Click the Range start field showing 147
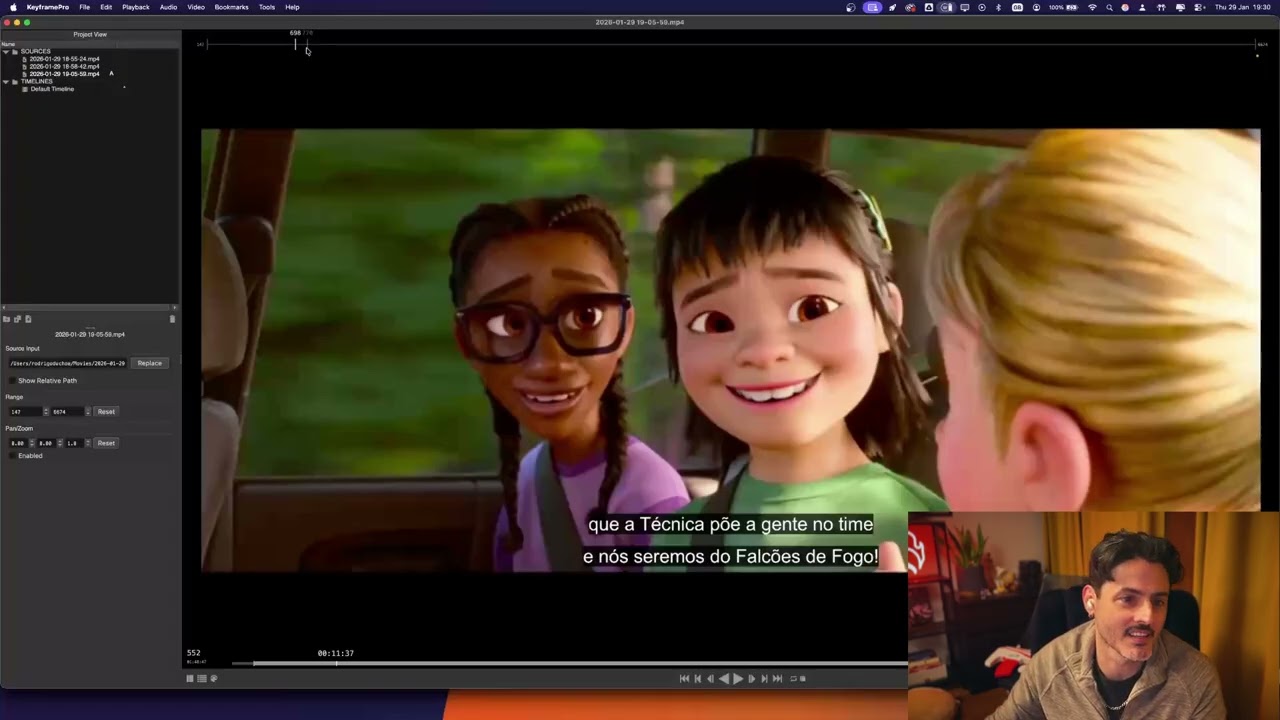1280x720 pixels. pos(25,412)
